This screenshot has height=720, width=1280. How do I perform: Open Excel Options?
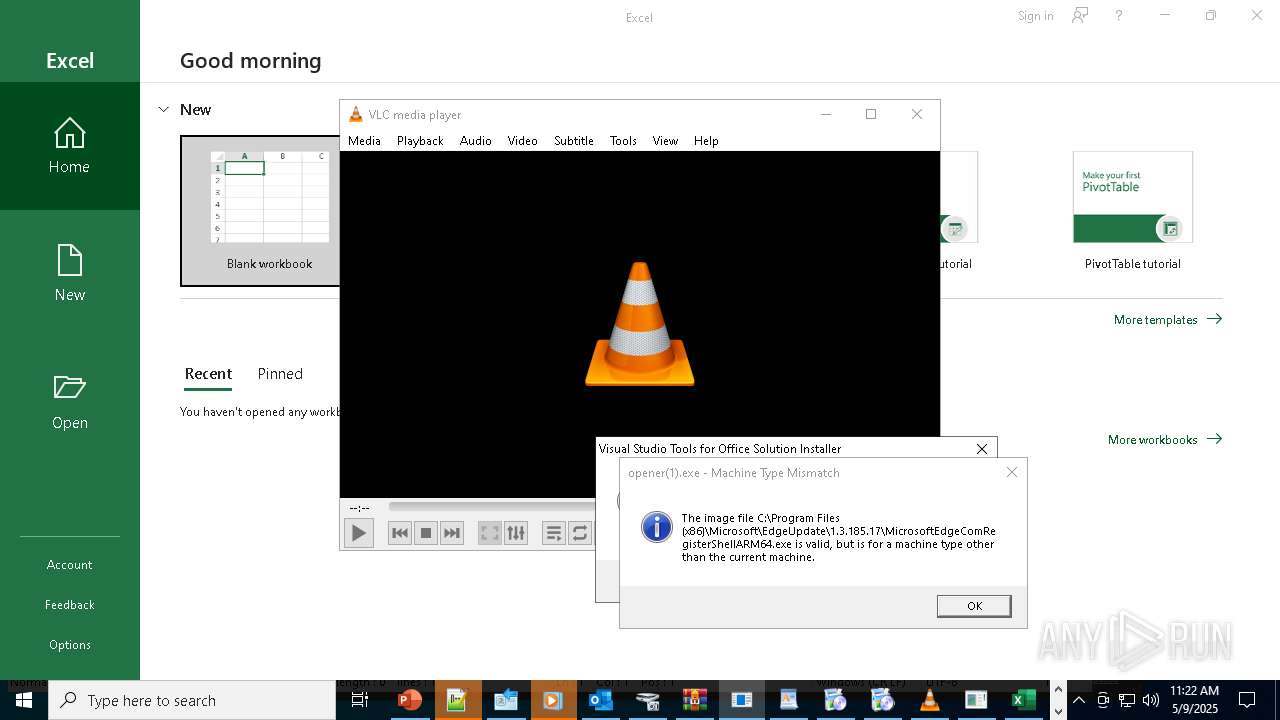click(70, 645)
